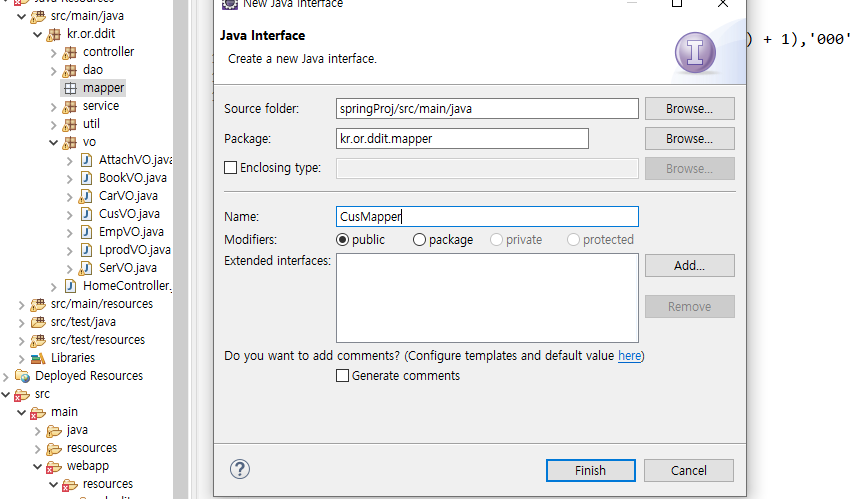
Task: Enable the Enclosing type checkbox
Action: (231, 168)
